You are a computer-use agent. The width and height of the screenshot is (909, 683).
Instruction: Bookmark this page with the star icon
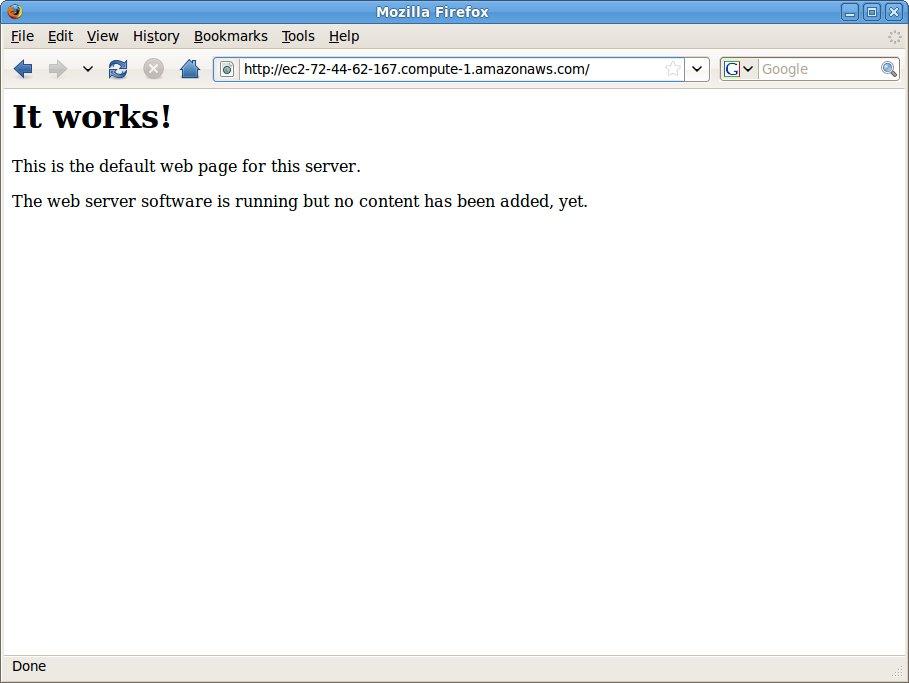click(672, 70)
